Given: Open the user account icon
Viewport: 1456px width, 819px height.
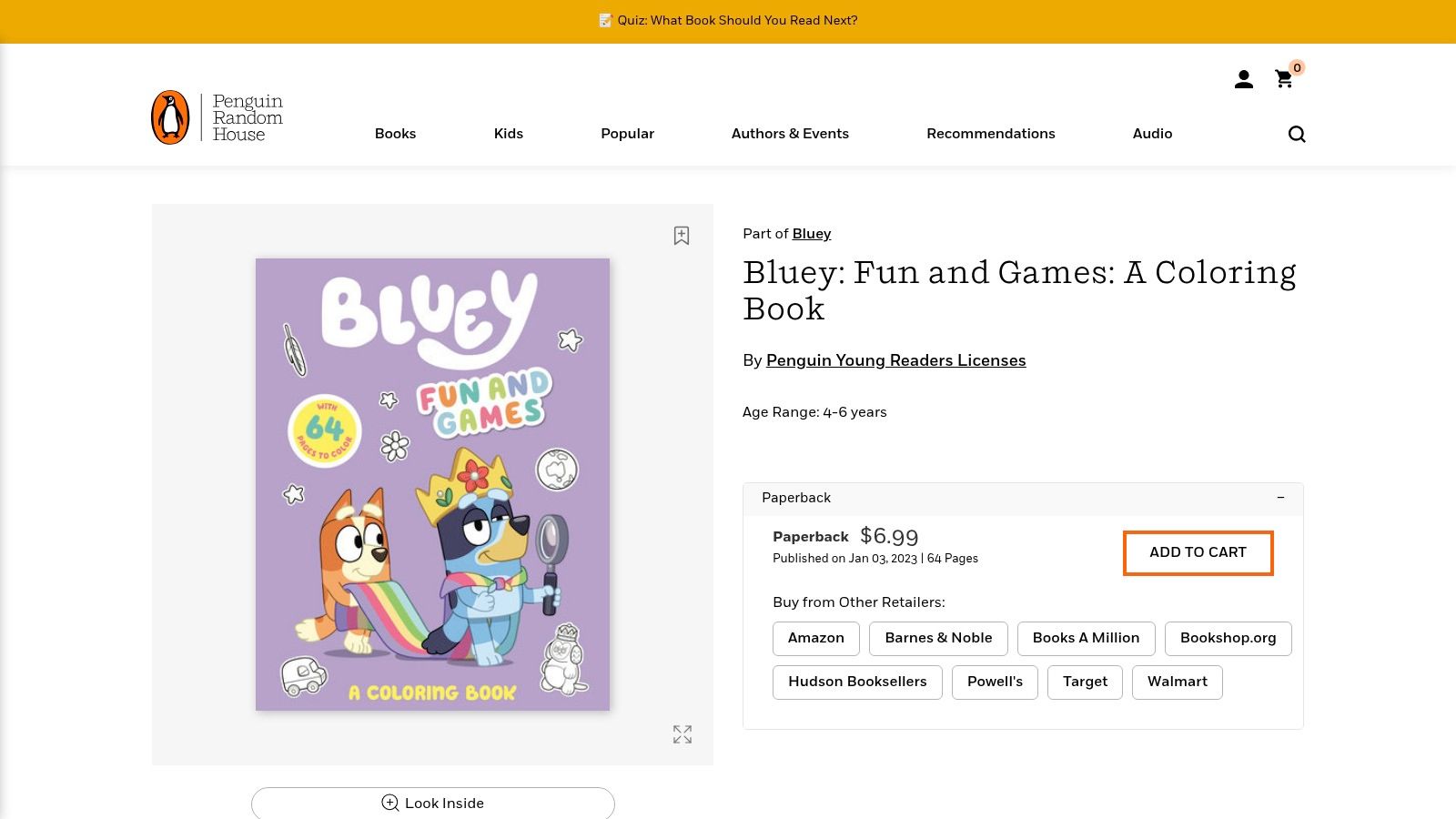Looking at the screenshot, I should coord(1243,80).
